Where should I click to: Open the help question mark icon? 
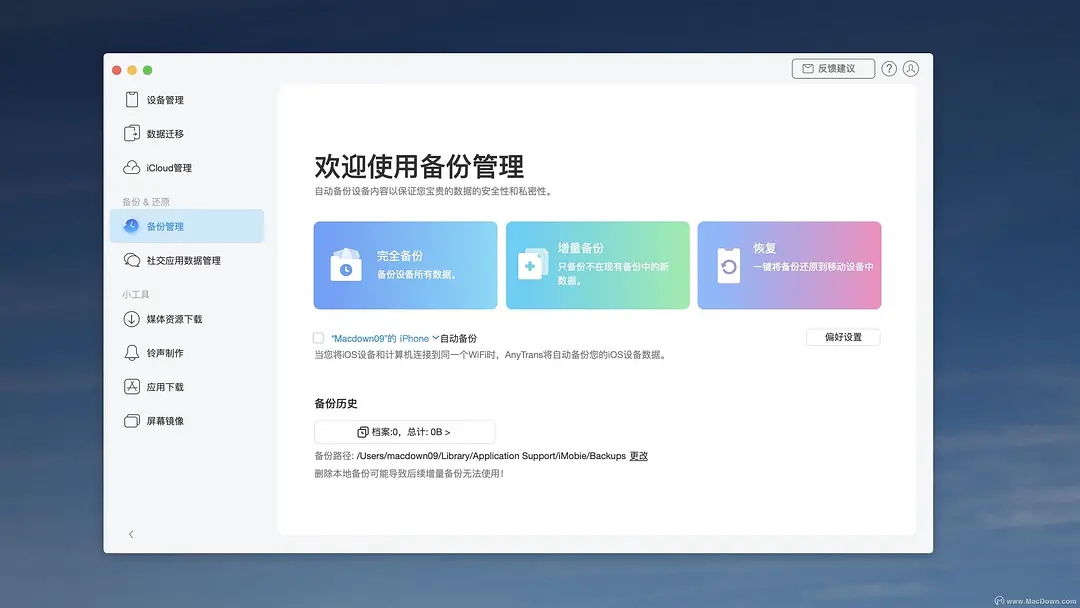(x=888, y=68)
